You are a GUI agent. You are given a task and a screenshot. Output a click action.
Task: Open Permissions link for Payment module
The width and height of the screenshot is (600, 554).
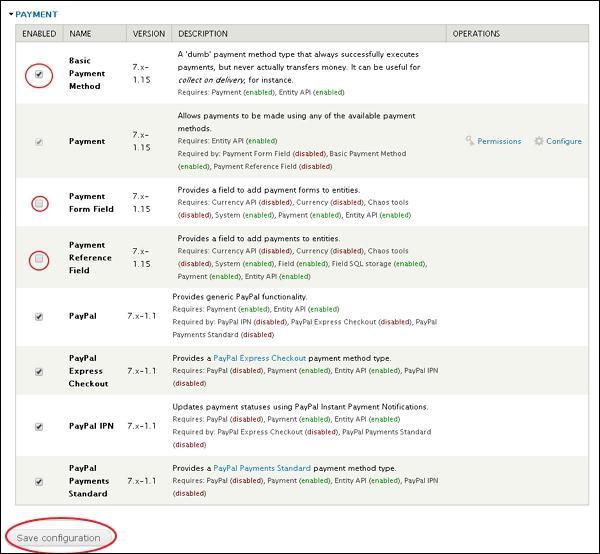coord(499,141)
